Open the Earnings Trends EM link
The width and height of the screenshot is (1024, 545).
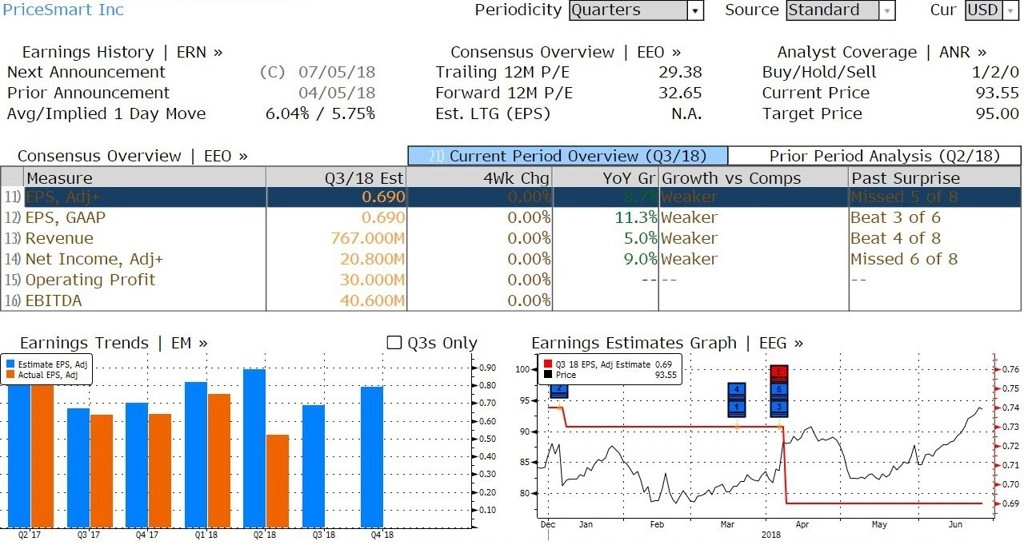(114, 343)
